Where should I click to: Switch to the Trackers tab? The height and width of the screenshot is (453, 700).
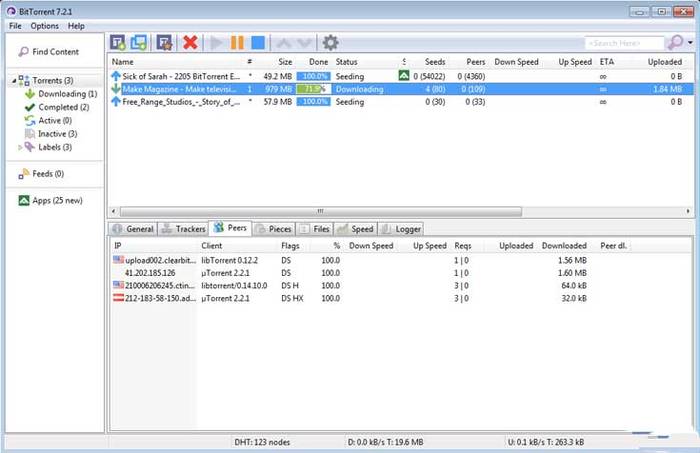coord(183,228)
